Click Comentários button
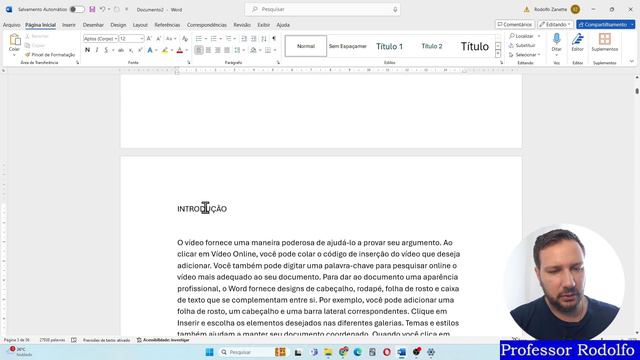This screenshot has width=640, height=360. 515,24
